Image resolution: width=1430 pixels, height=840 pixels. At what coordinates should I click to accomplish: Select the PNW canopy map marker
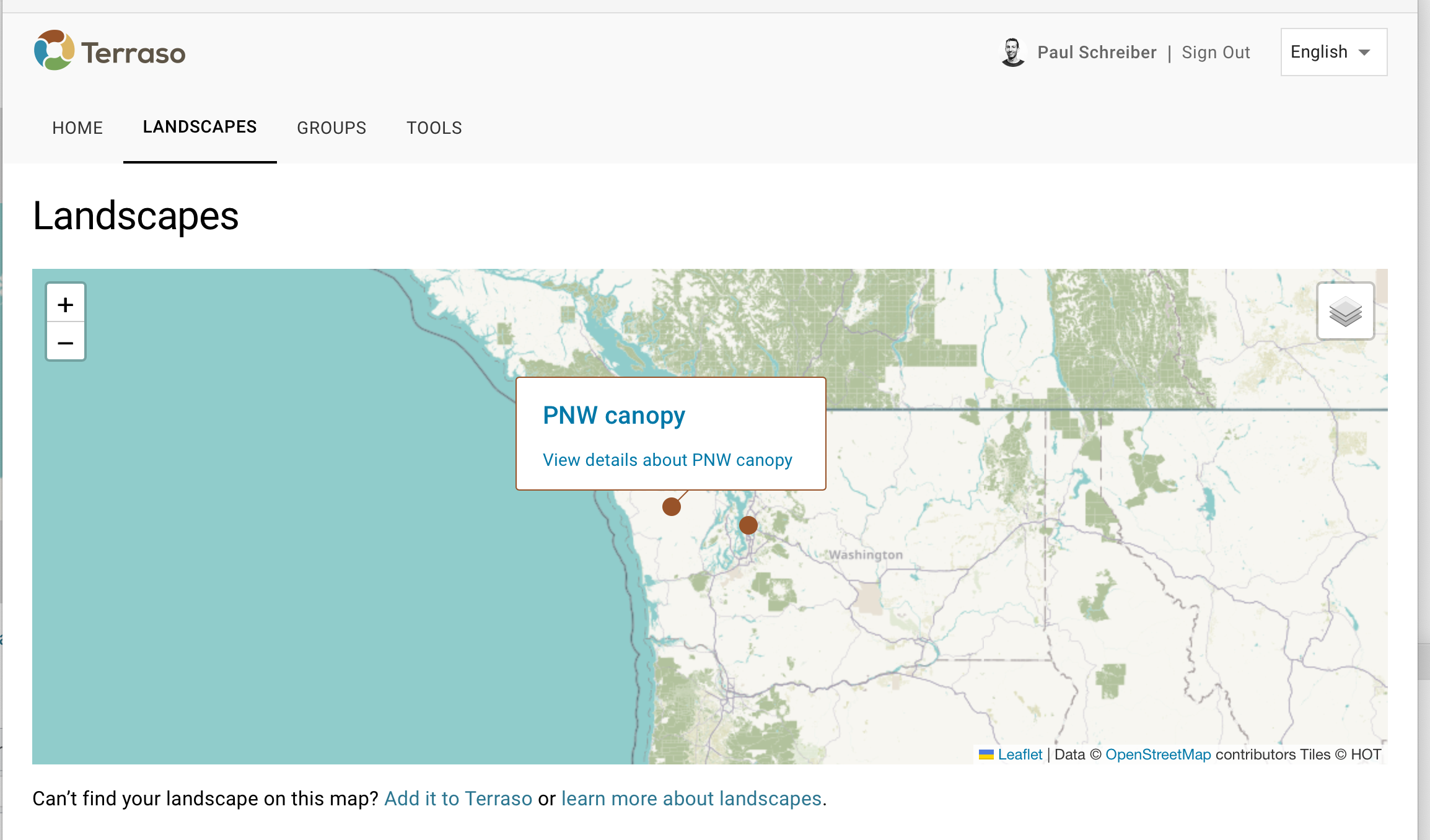672,506
